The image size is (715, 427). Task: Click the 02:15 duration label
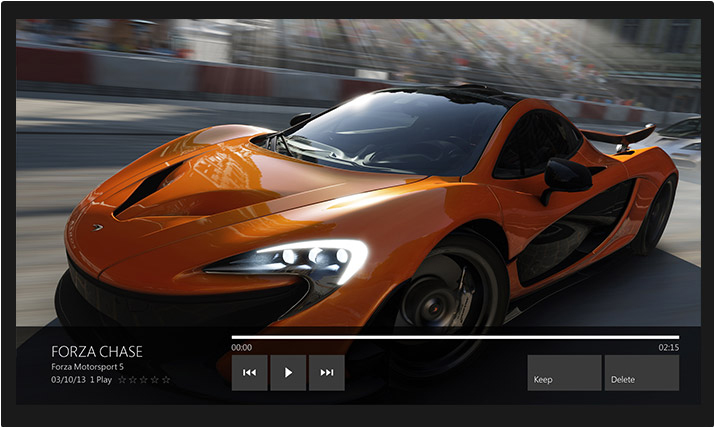pos(668,348)
